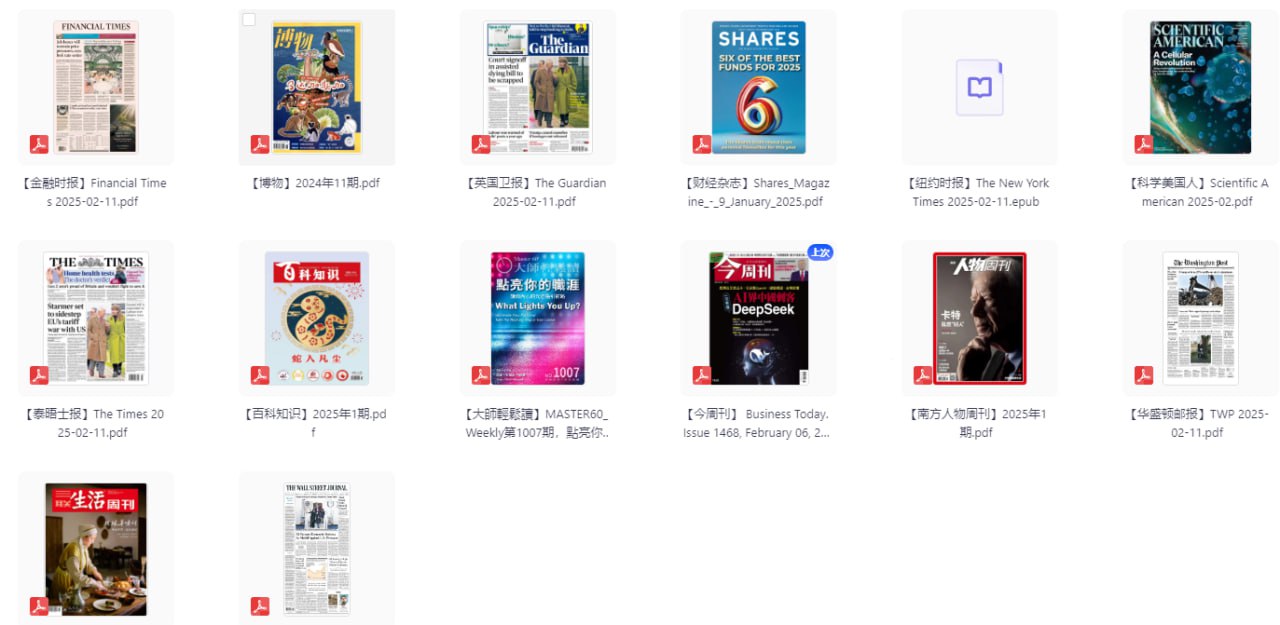Click the file name 【科学美国人】Scientific American 2025-02.pdf

pyautogui.click(x=1200, y=192)
